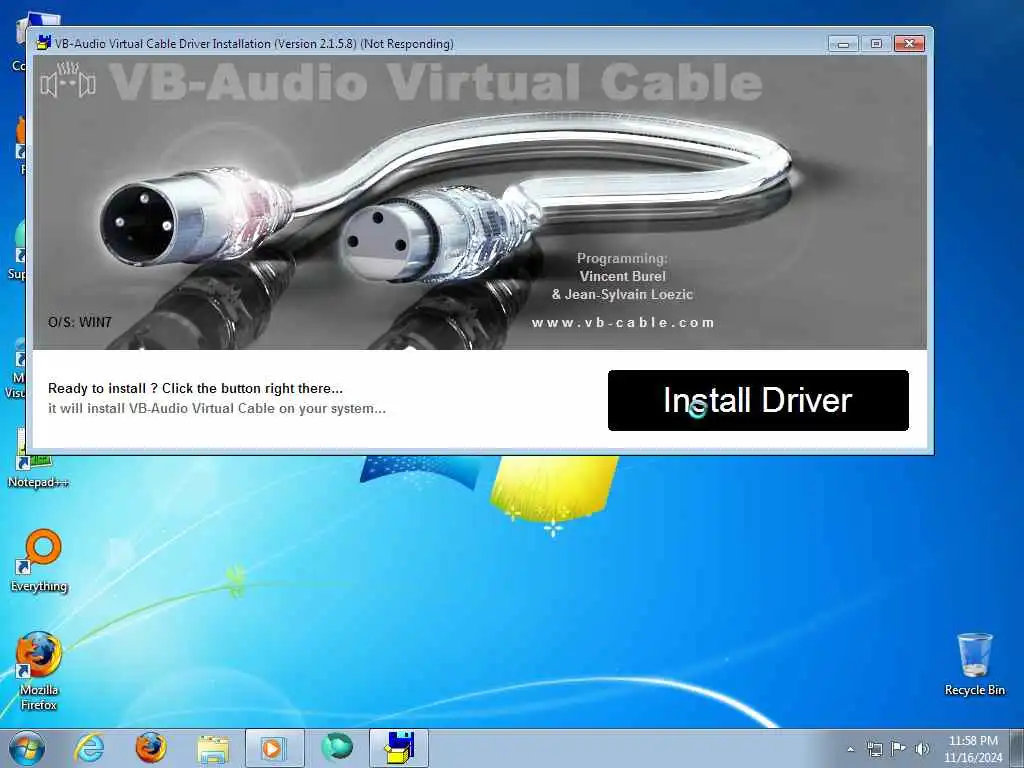Open the Recycle Bin
Screen dimensions: 1024x768
point(974,664)
